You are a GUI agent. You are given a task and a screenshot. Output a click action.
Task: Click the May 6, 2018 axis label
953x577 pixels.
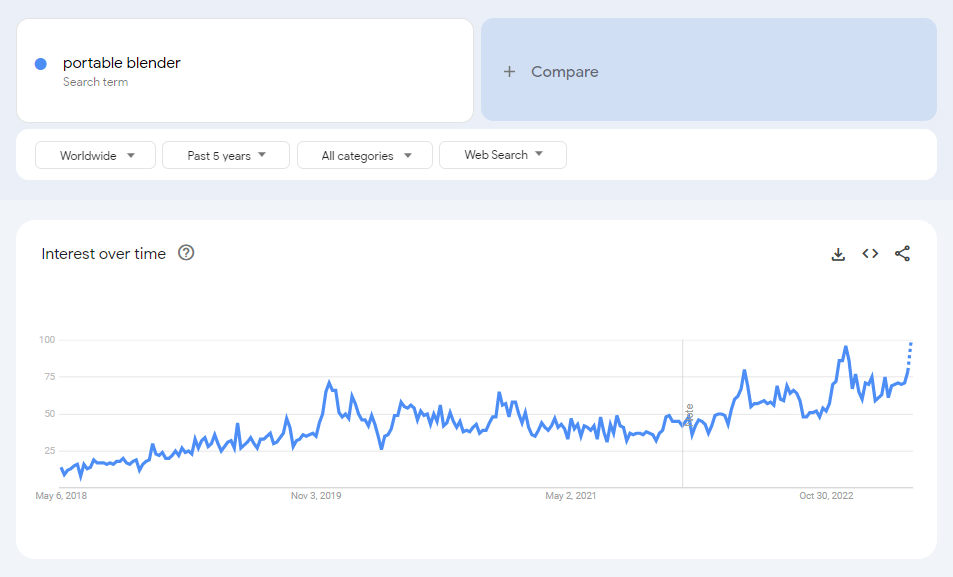60,495
